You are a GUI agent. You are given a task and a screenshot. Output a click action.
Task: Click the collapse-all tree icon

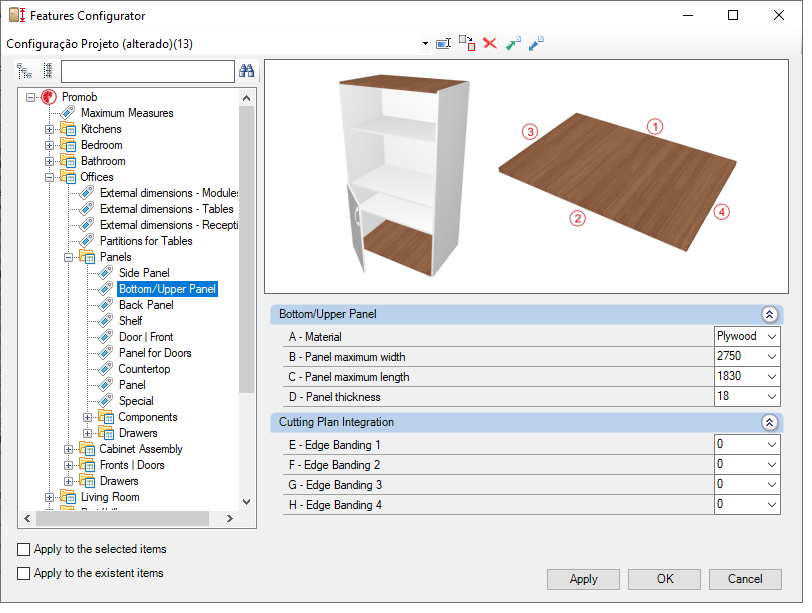(x=48, y=71)
